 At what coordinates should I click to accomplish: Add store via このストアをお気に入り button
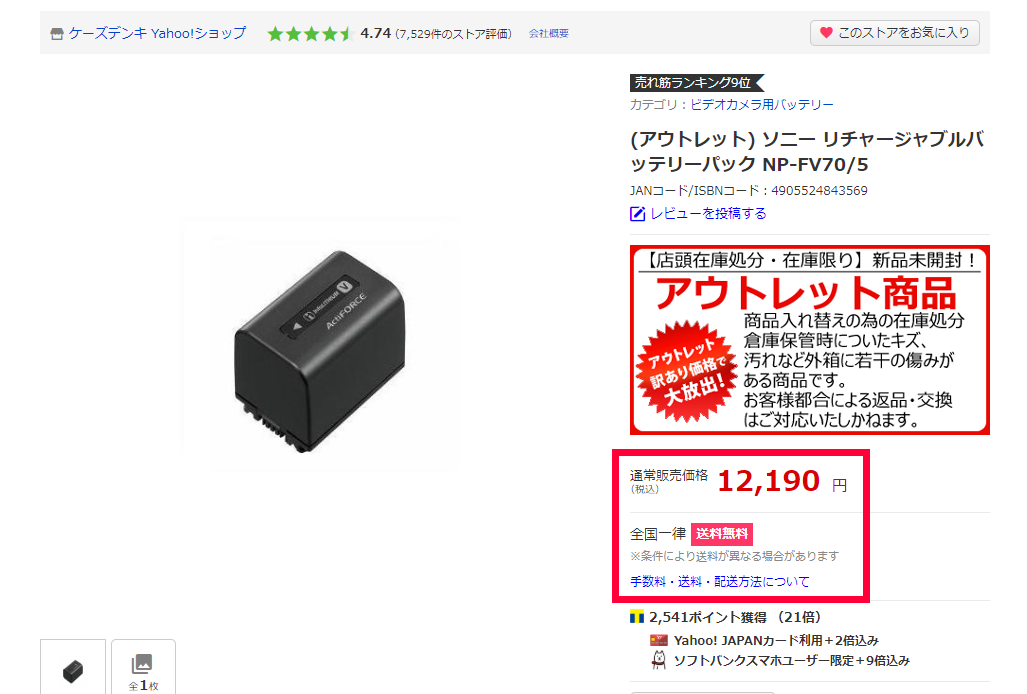pos(895,33)
